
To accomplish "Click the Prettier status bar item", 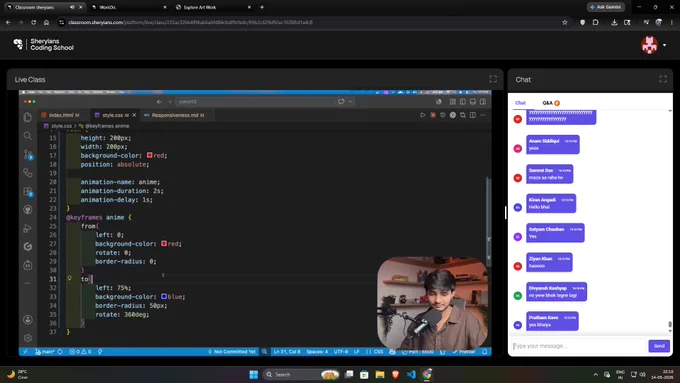I will pyautogui.click(x=464, y=351).
